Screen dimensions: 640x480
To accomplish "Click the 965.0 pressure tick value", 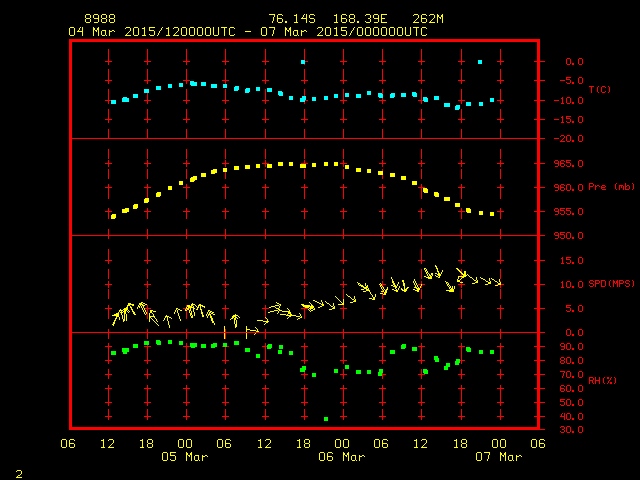I will pos(569,164).
